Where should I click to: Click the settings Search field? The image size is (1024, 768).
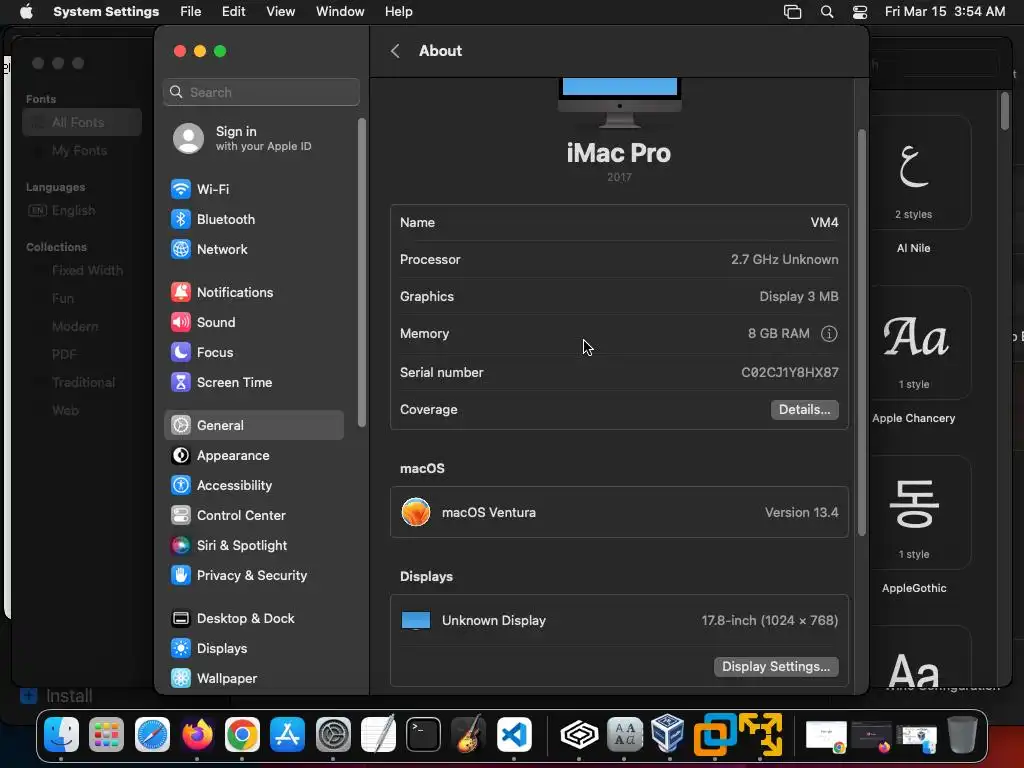point(261,92)
